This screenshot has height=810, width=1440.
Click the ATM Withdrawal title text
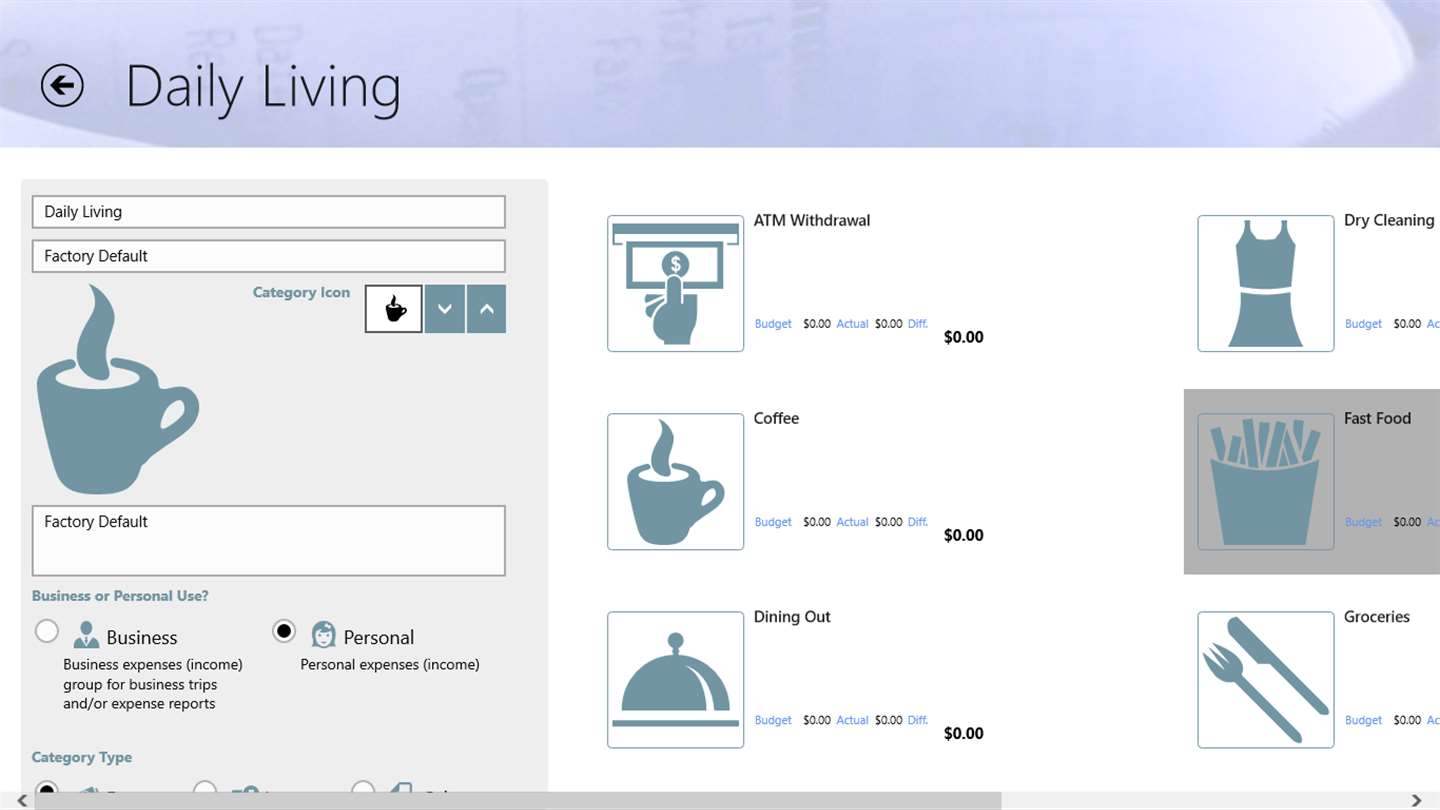coord(812,220)
